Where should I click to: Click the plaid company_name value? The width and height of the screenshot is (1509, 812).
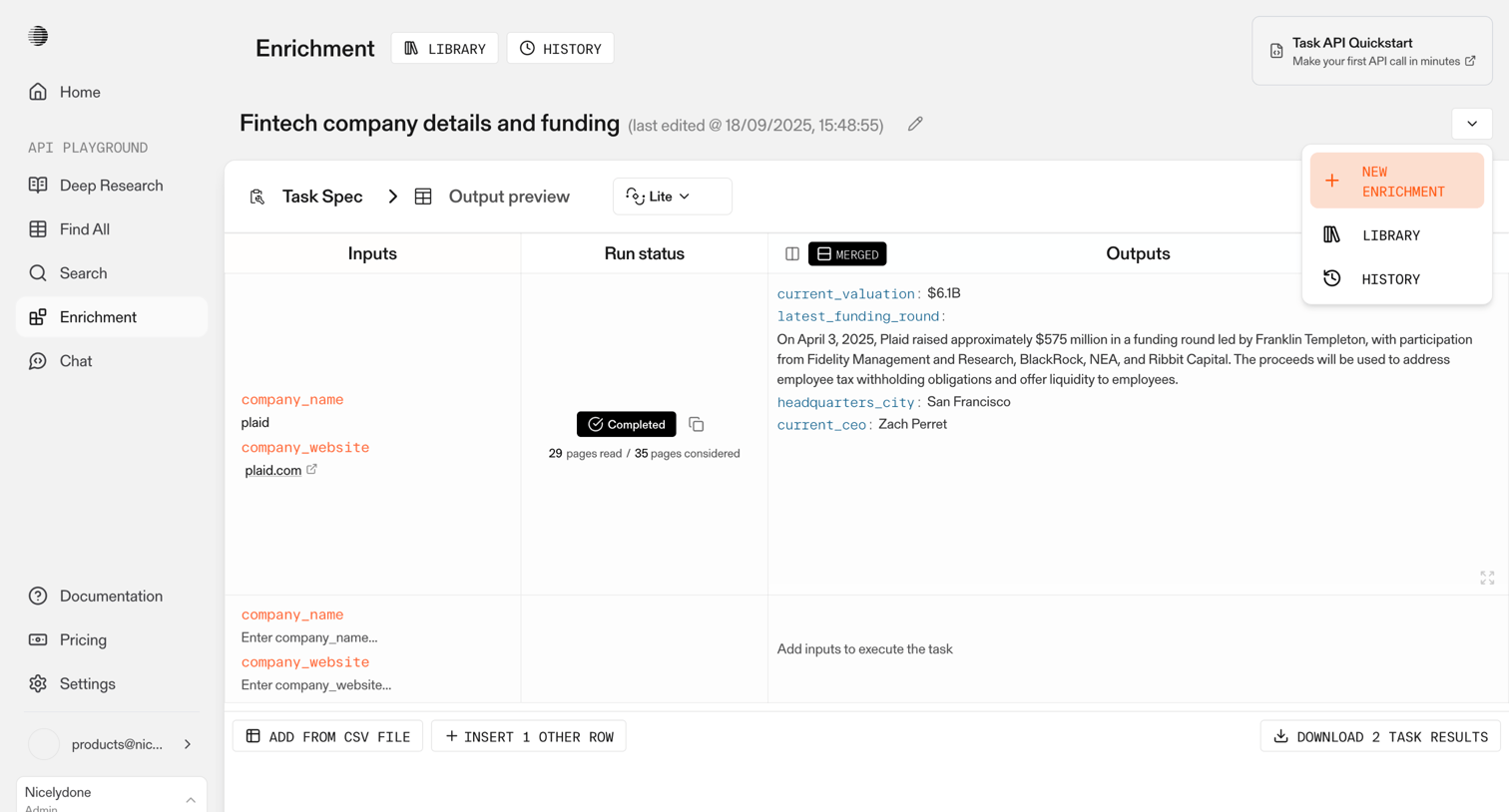[255, 423]
